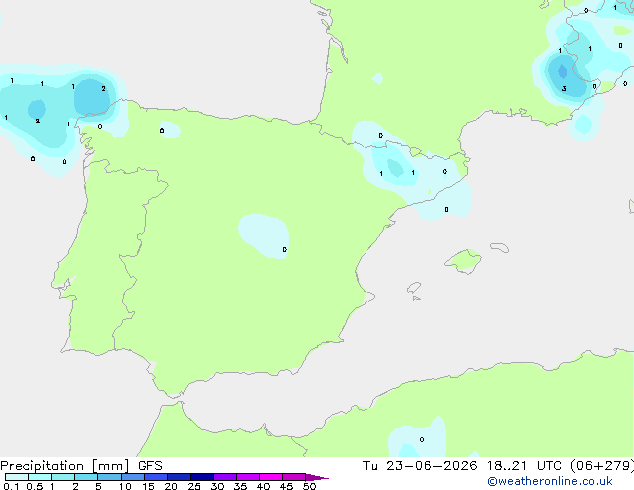Pick the 1–2 mm legend swatch
The width and height of the screenshot is (634, 490).
[63, 477]
